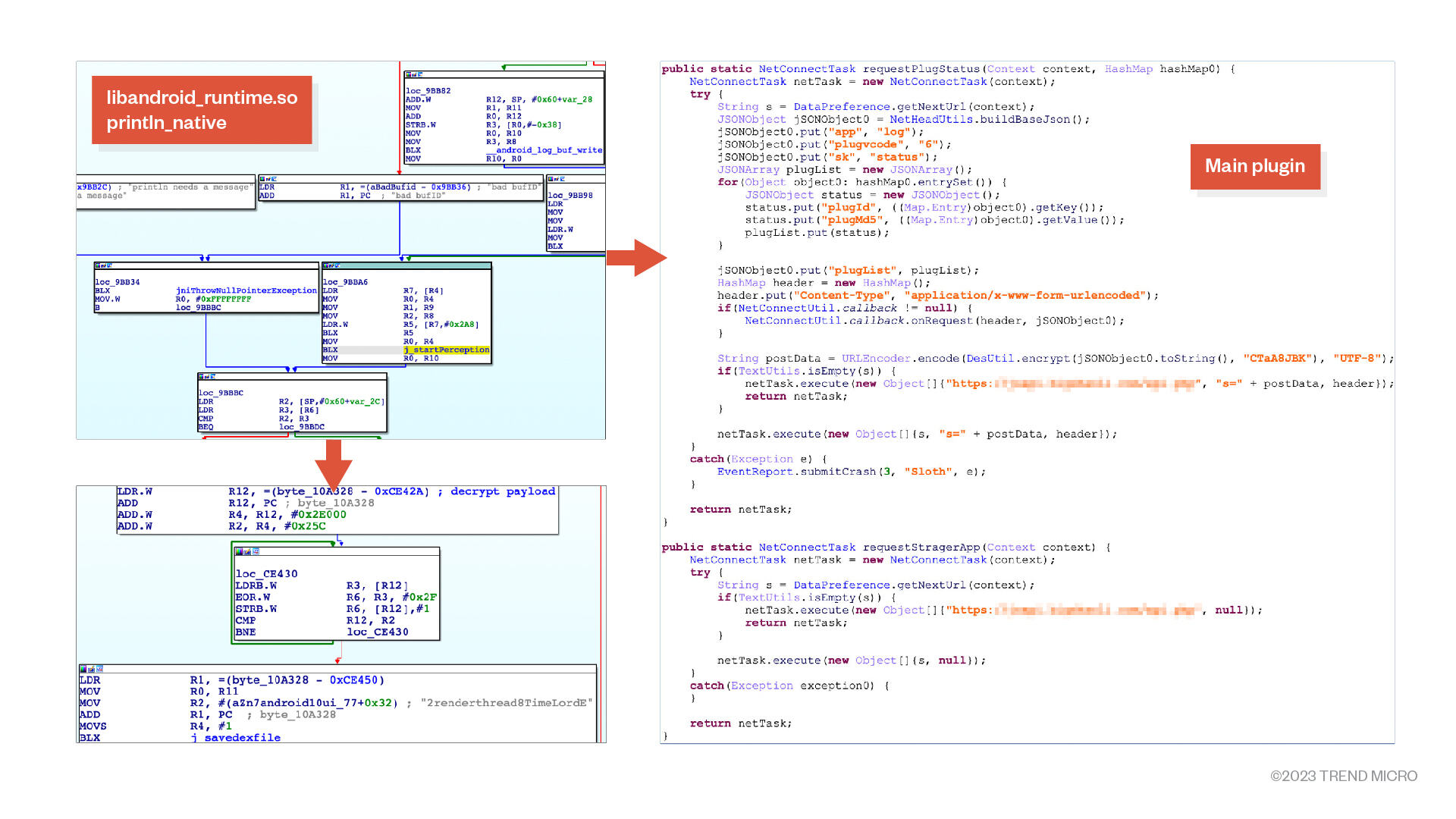
Task: Click the "Sloth" string in submitCrash
Action: click(927, 472)
